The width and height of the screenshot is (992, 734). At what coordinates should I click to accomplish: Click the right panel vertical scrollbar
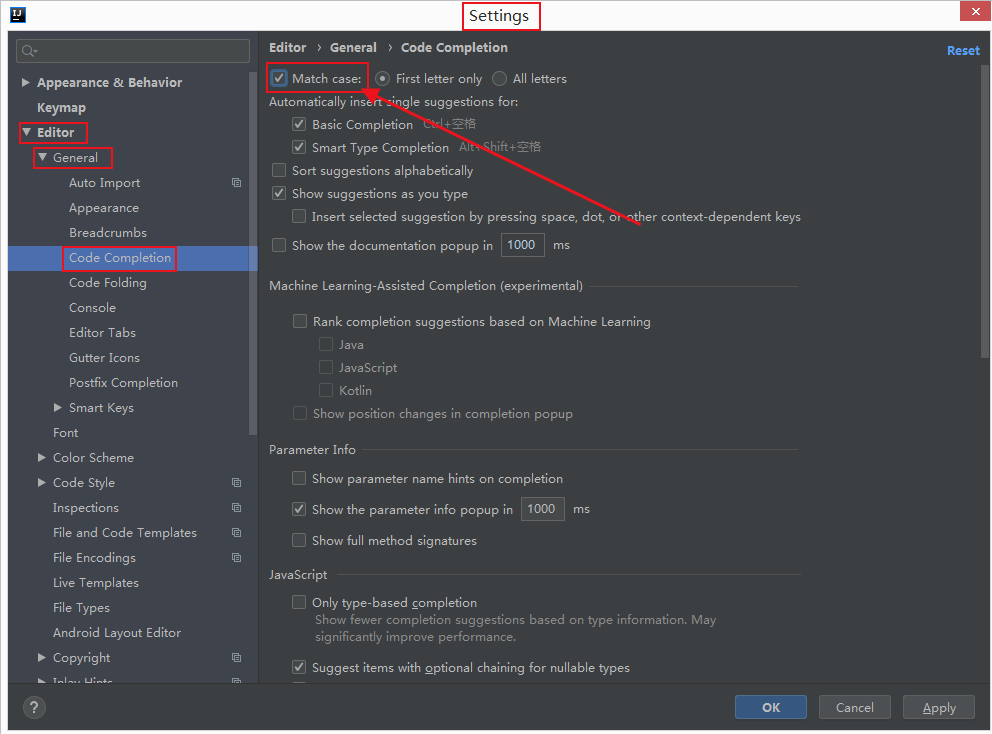click(x=984, y=212)
